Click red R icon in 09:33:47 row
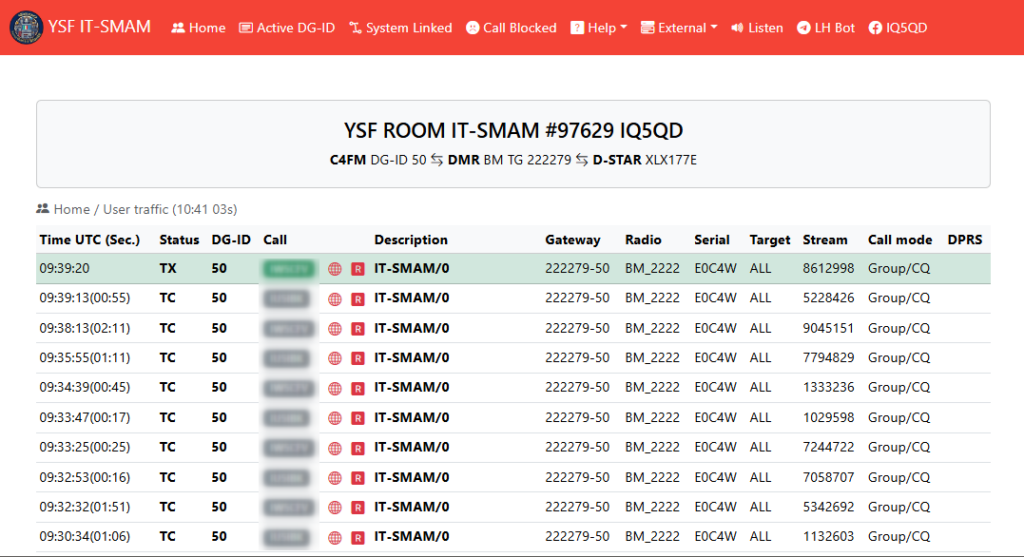This screenshot has height=557, width=1024. [x=357, y=418]
